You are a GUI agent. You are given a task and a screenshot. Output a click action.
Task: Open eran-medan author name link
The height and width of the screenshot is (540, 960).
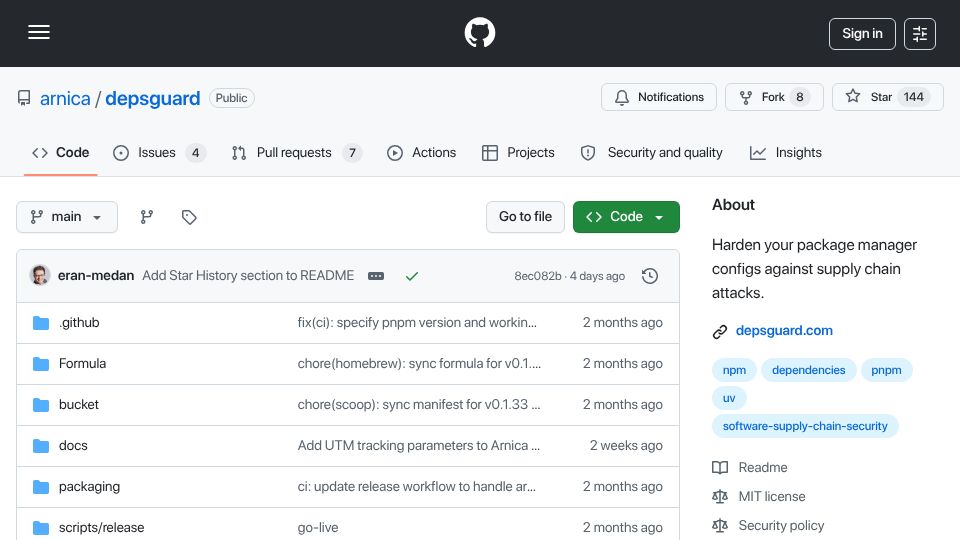pyautogui.click(x=96, y=276)
